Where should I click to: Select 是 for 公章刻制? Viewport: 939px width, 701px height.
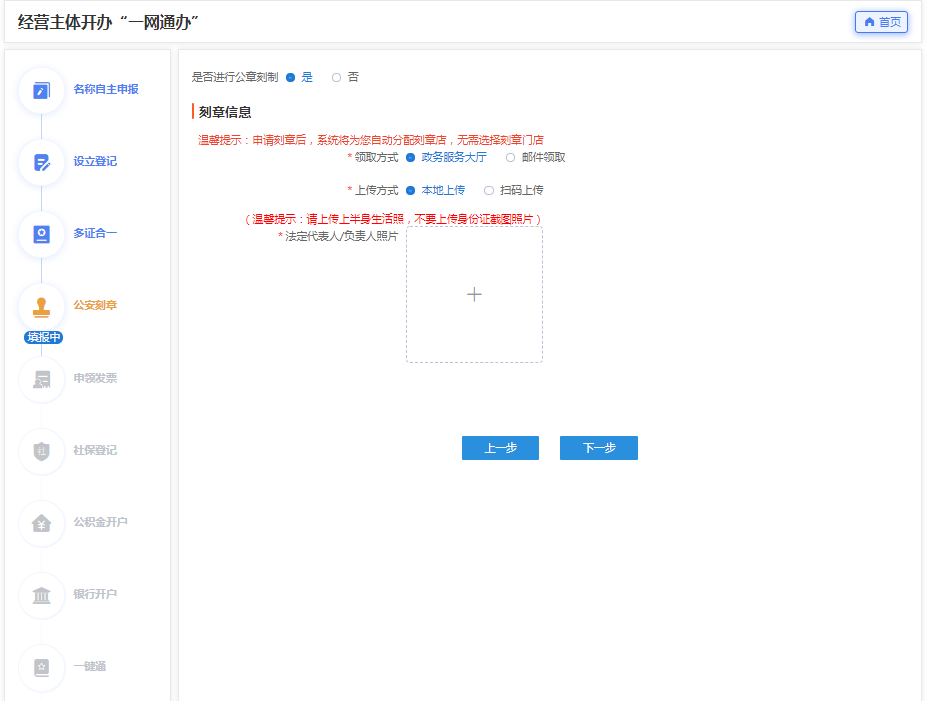pyautogui.click(x=290, y=77)
